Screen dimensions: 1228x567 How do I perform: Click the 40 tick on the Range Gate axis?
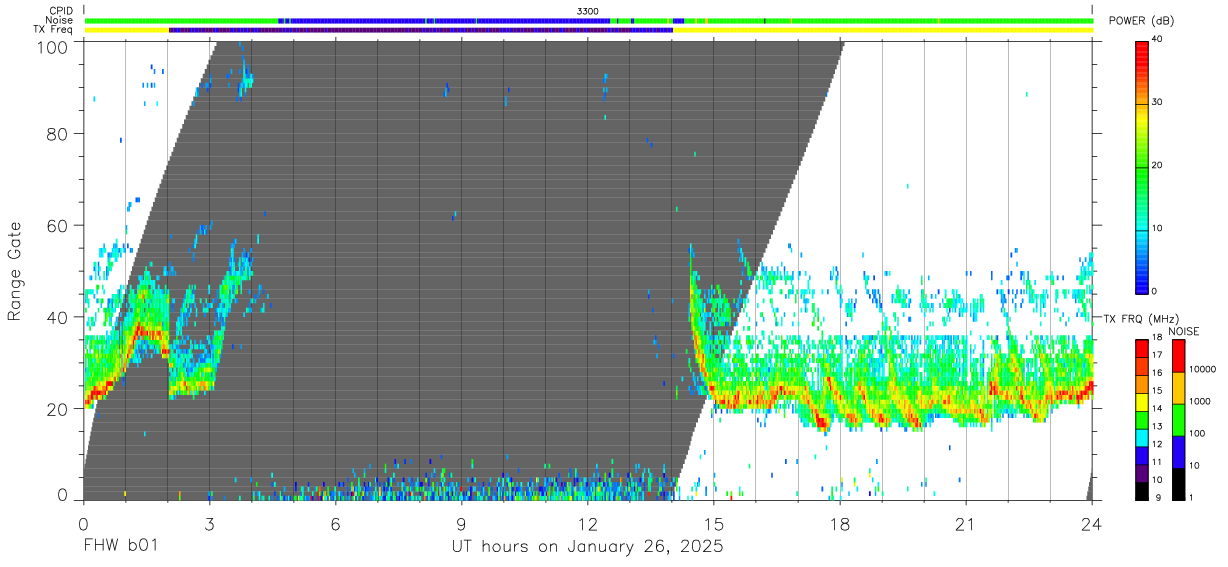[x=58, y=317]
